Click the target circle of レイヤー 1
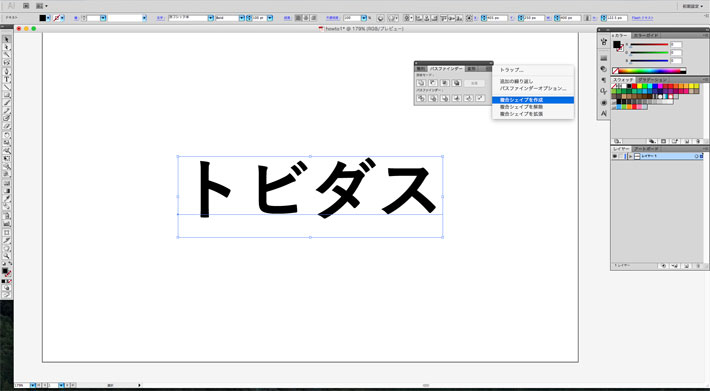710x391 pixels. (x=696, y=156)
